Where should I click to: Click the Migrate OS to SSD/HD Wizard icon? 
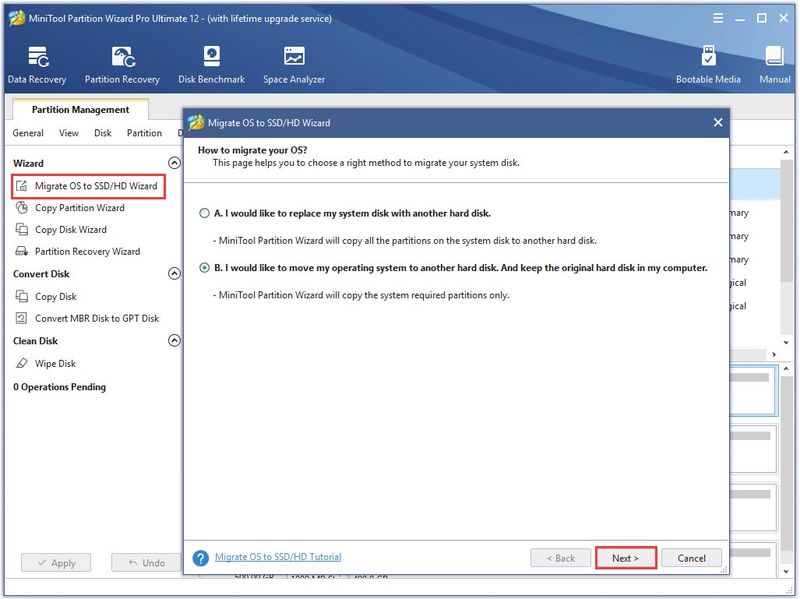click(21, 186)
